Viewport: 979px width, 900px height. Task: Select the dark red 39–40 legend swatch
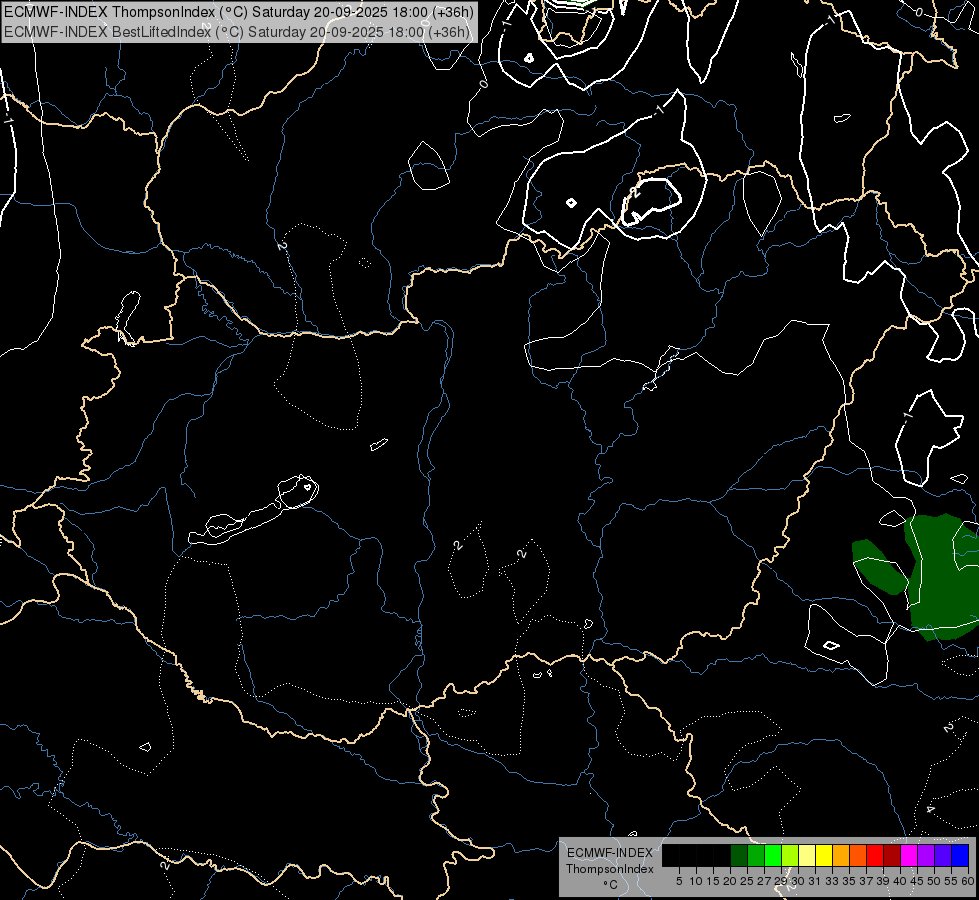[x=892, y=855]
